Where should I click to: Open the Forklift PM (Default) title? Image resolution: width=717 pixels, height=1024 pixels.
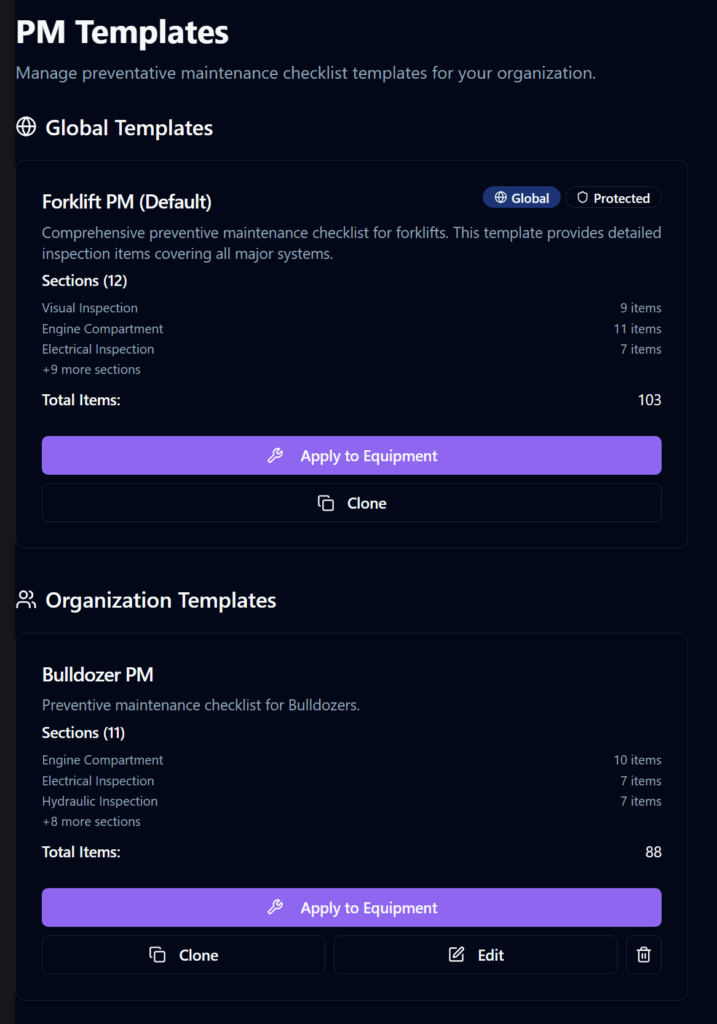(127, 202)
